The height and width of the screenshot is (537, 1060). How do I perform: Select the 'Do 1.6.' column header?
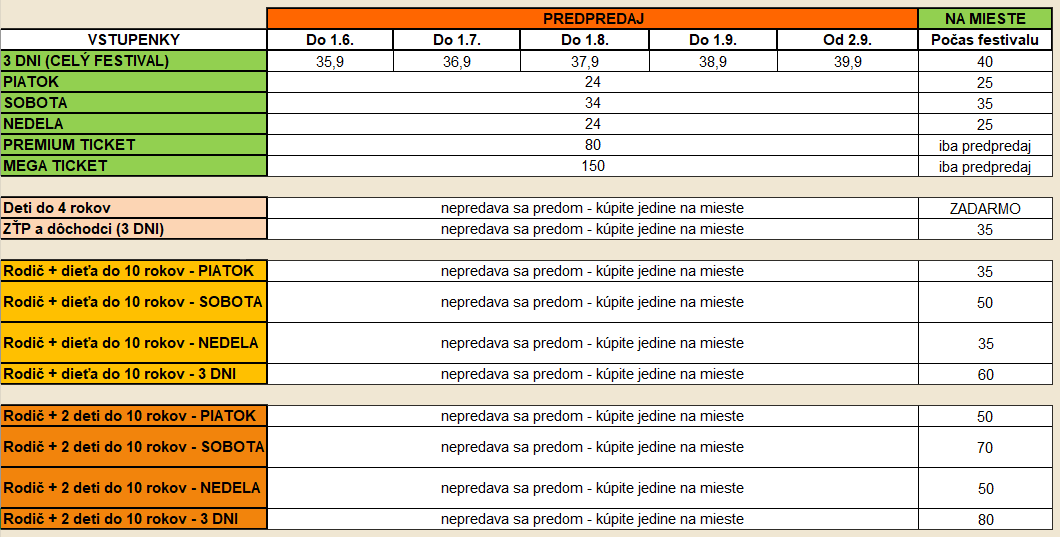pyautogui.click(x=330, y=40)
